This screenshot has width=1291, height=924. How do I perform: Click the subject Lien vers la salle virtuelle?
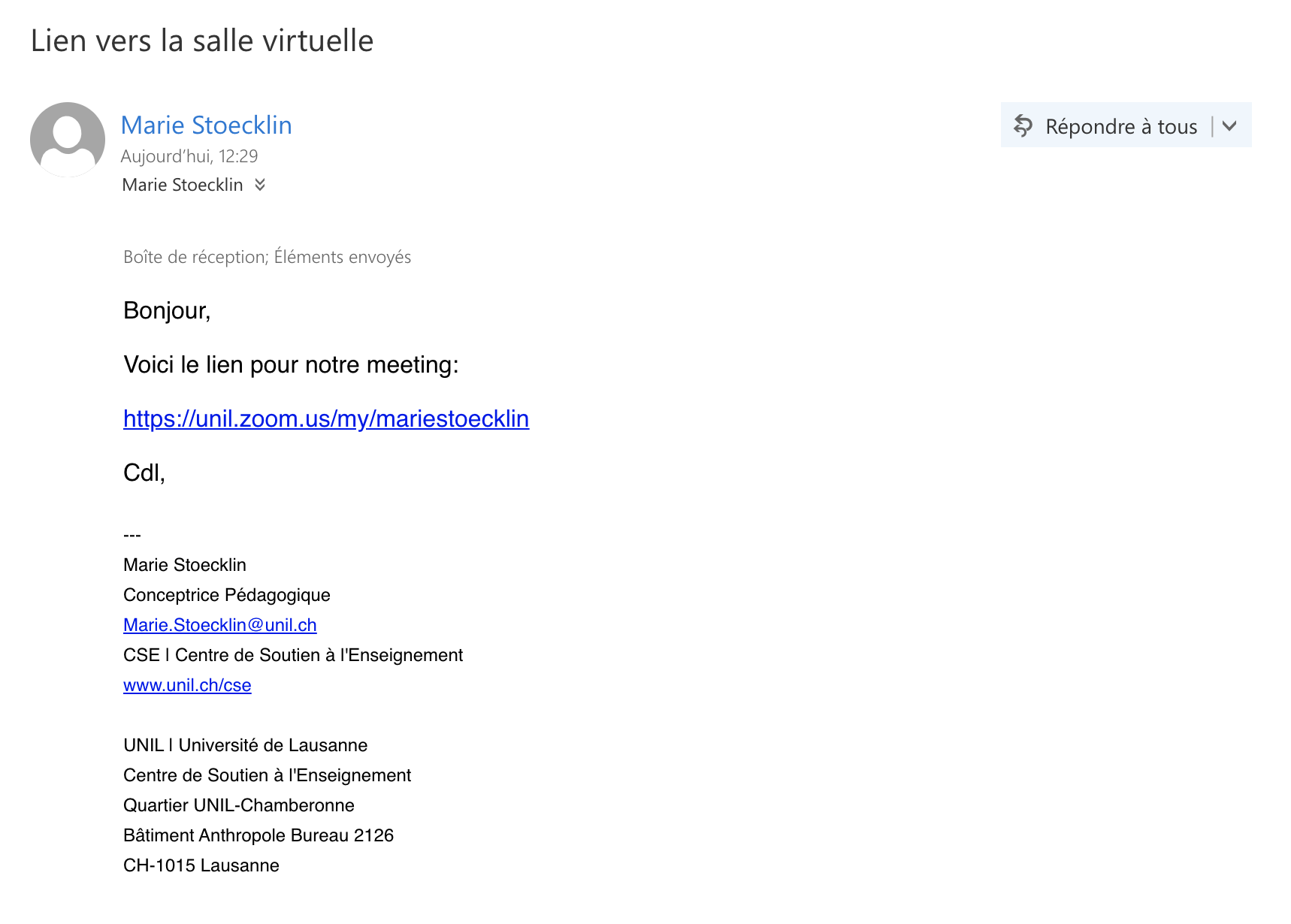pos(202,41)
